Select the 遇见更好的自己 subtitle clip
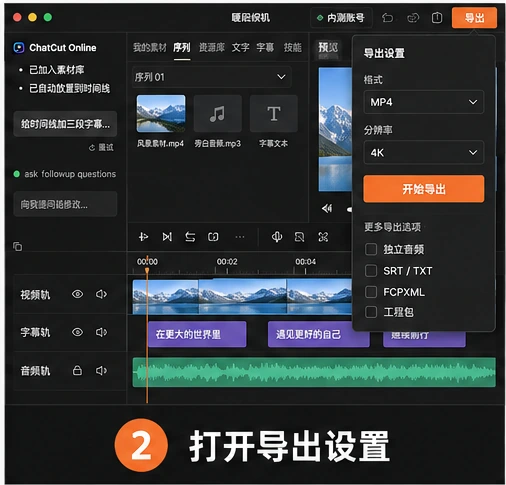This screenshot has width=506, height=485. tap(318, 334)
